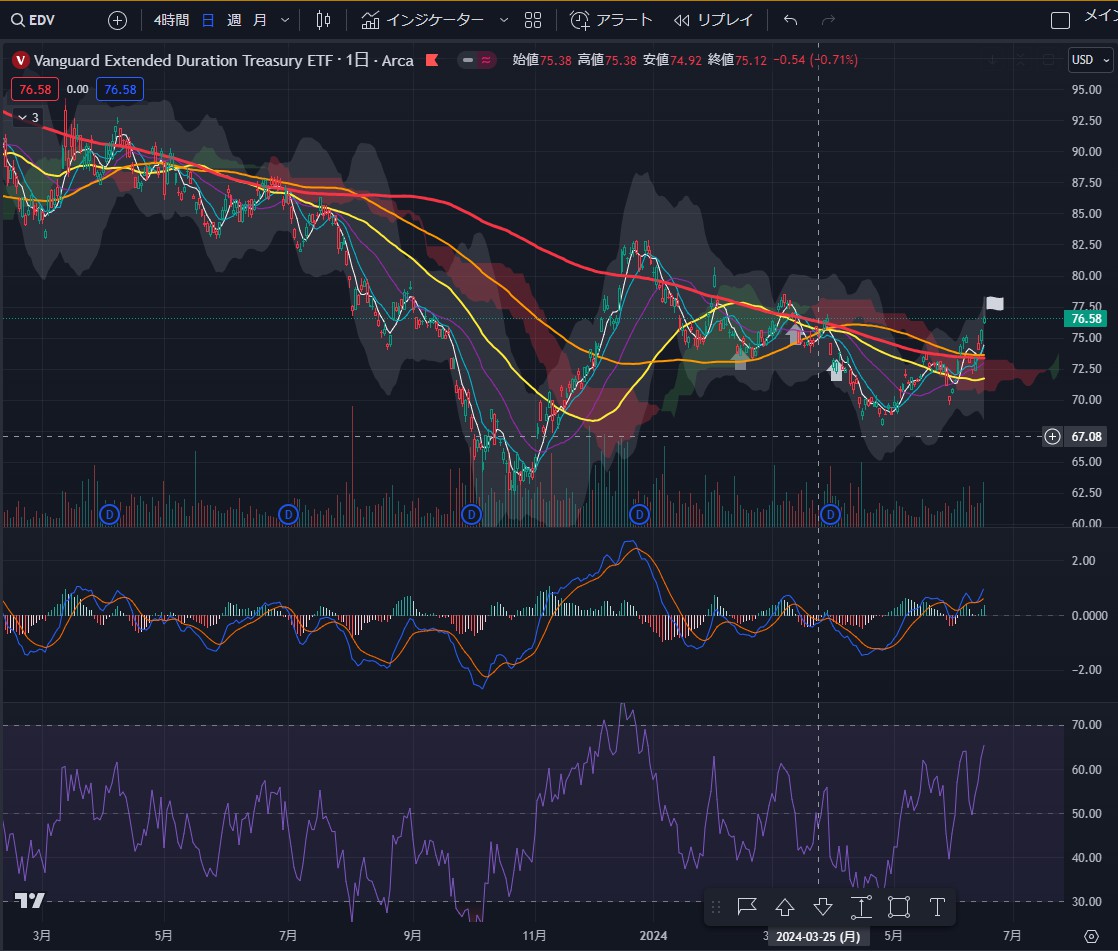Viewport: 1118px width, 951px height.
Task: Click the 11月 time axis label
Action: [534, 935]
